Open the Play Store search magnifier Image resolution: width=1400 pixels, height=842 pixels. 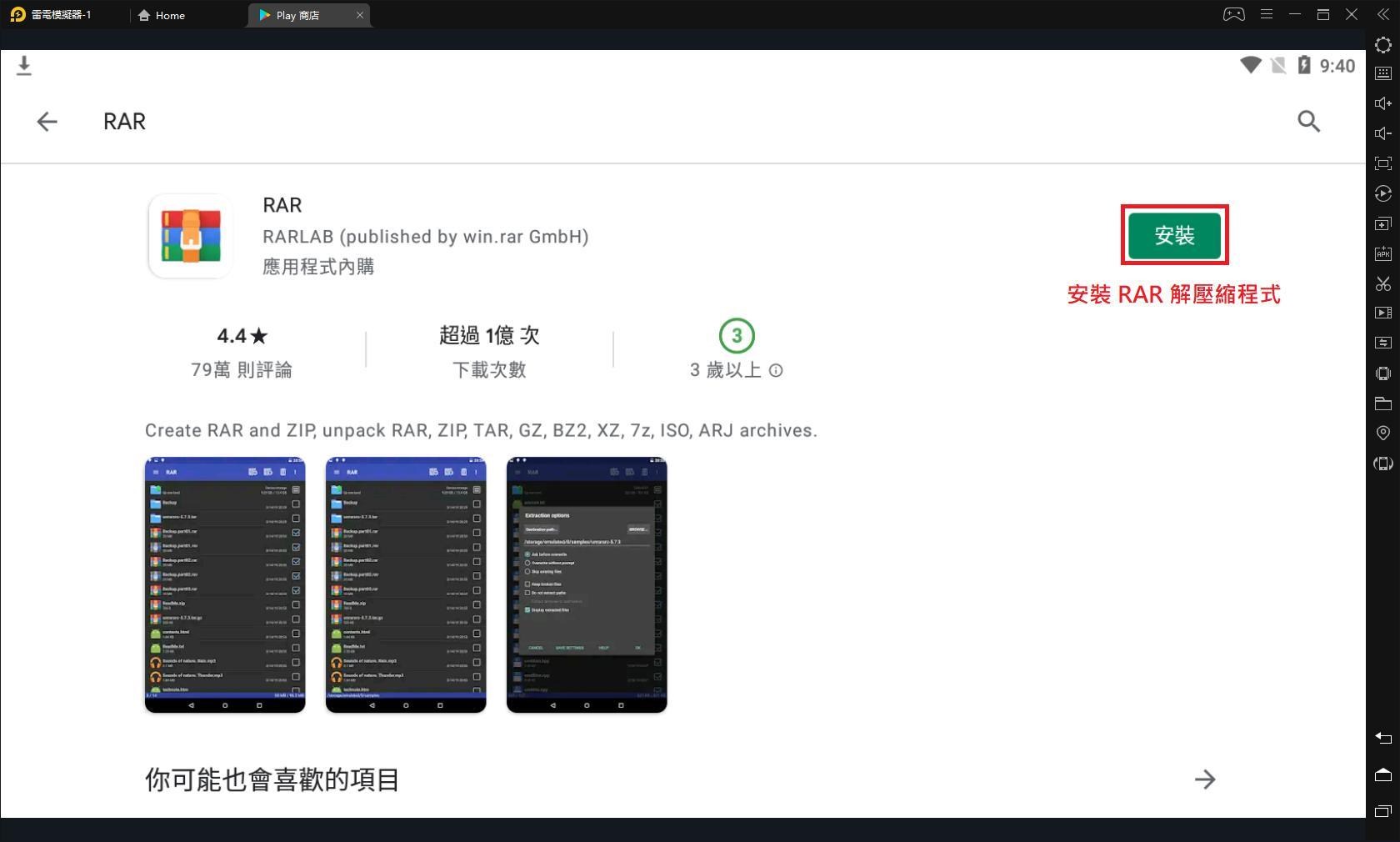[1308, 122]
